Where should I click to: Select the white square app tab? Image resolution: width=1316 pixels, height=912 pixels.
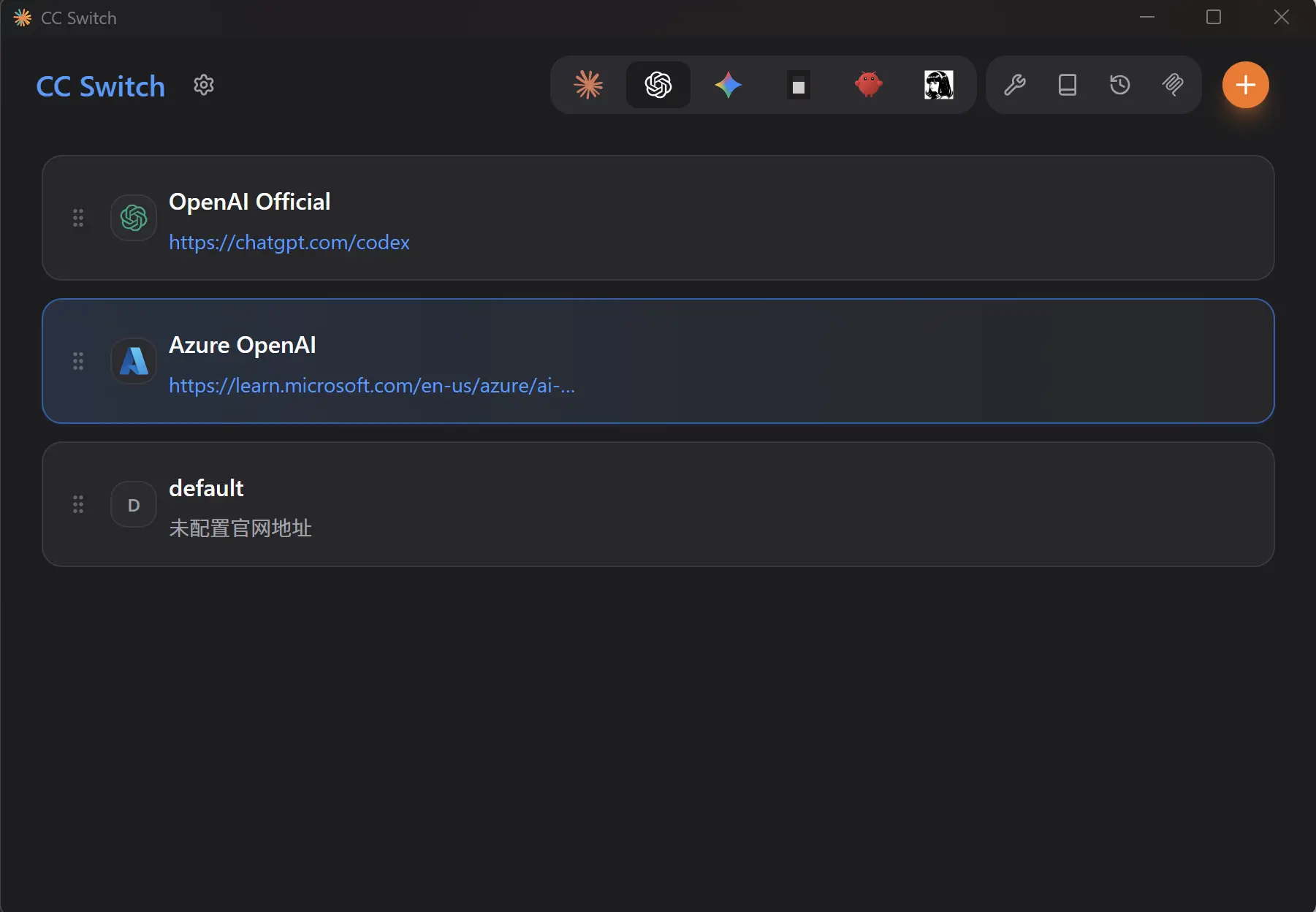point(799,85)
